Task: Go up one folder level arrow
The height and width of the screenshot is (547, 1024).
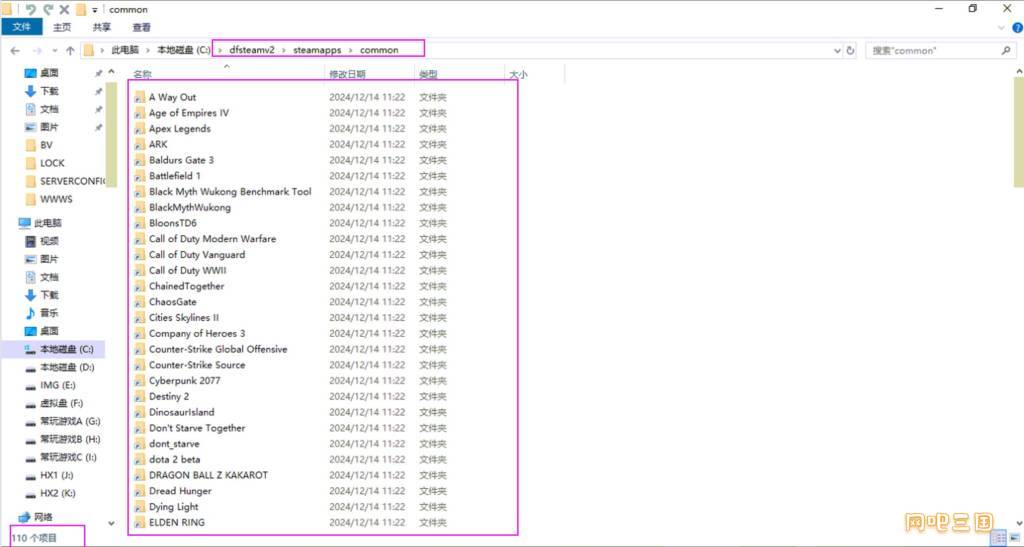Action: point(70,50)
